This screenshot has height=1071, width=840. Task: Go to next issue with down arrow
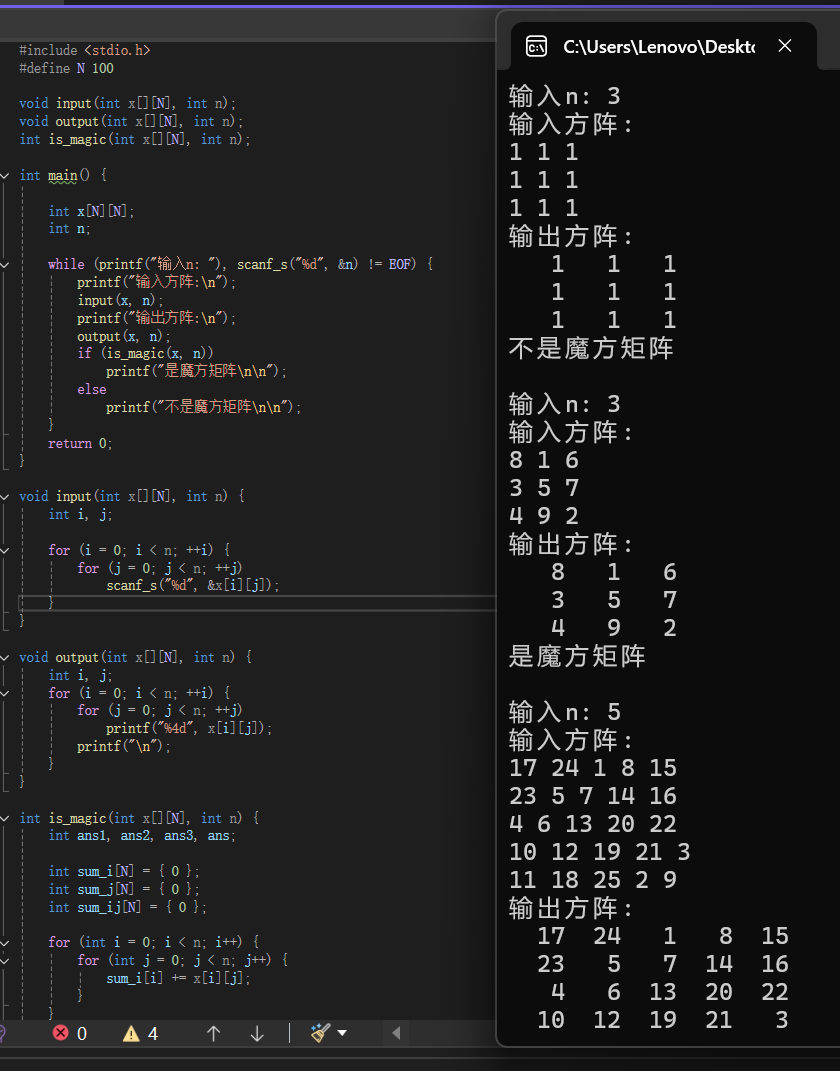257,1033
